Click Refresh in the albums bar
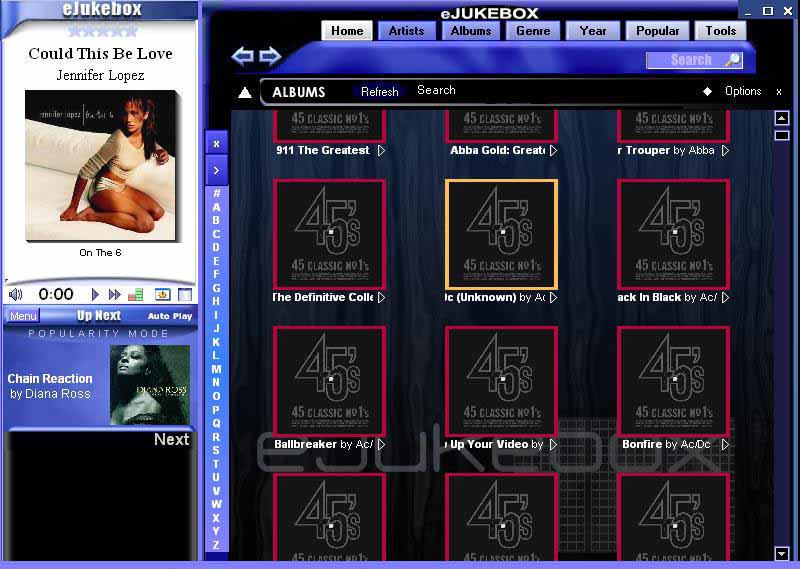800x569 pixels. click(379, 92)
